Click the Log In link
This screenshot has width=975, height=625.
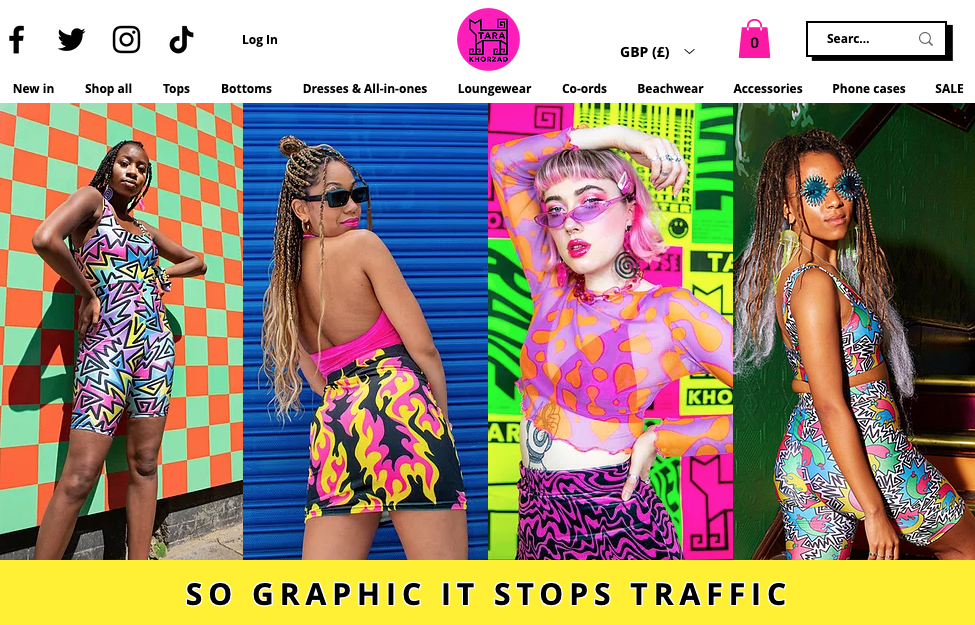(x=260, y=39)
